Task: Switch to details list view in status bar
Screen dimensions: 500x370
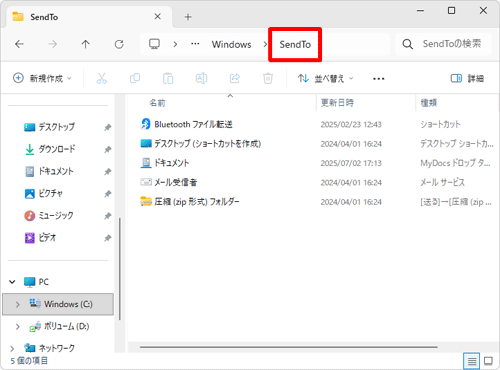Action: (472, 361)
